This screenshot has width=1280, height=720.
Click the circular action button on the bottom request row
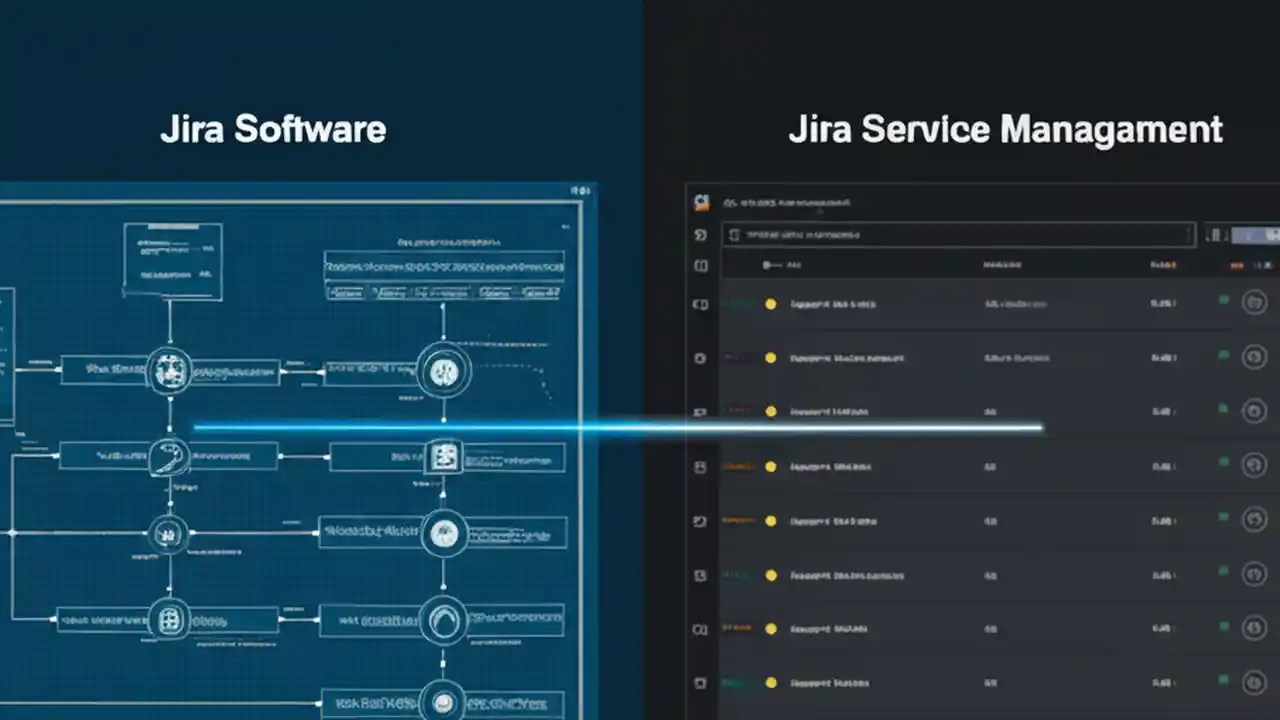1254,684
